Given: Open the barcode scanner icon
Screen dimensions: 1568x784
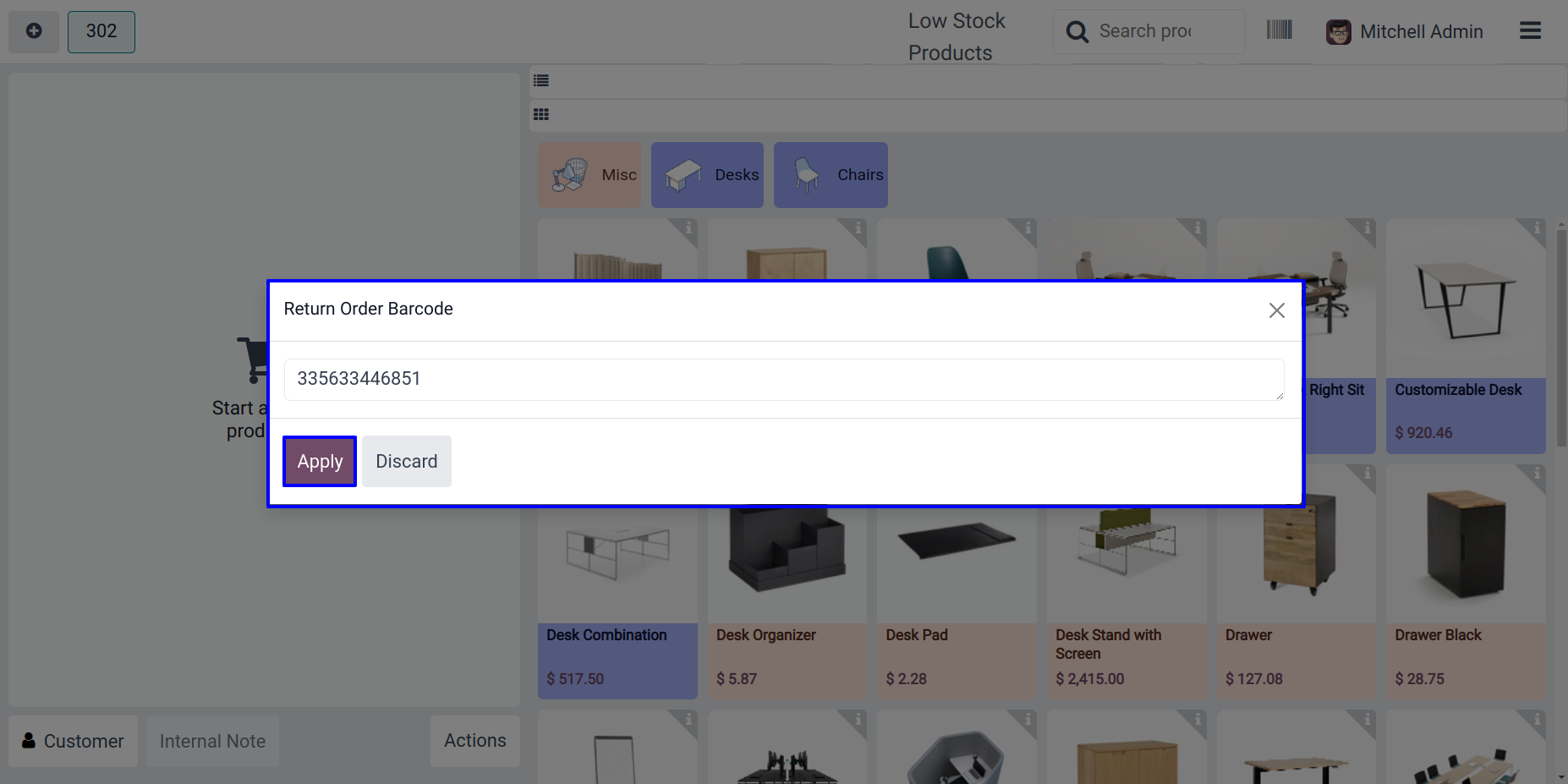Looking at the screenshot, I should tap(1279, 30).
